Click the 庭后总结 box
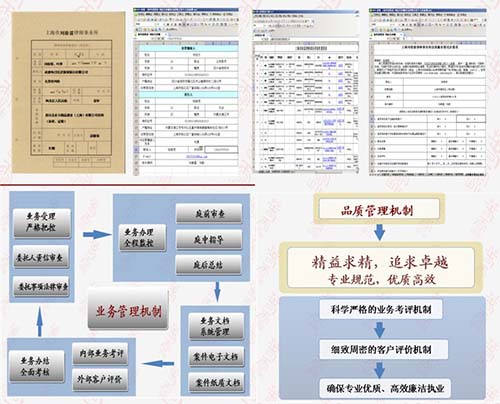This screenshot has height=404, width=500. (209, 265)
